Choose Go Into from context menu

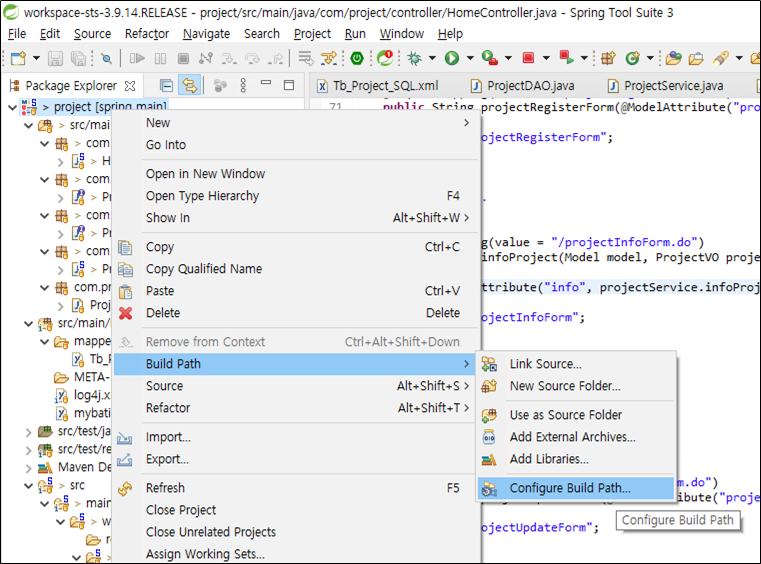pos(296,145)
